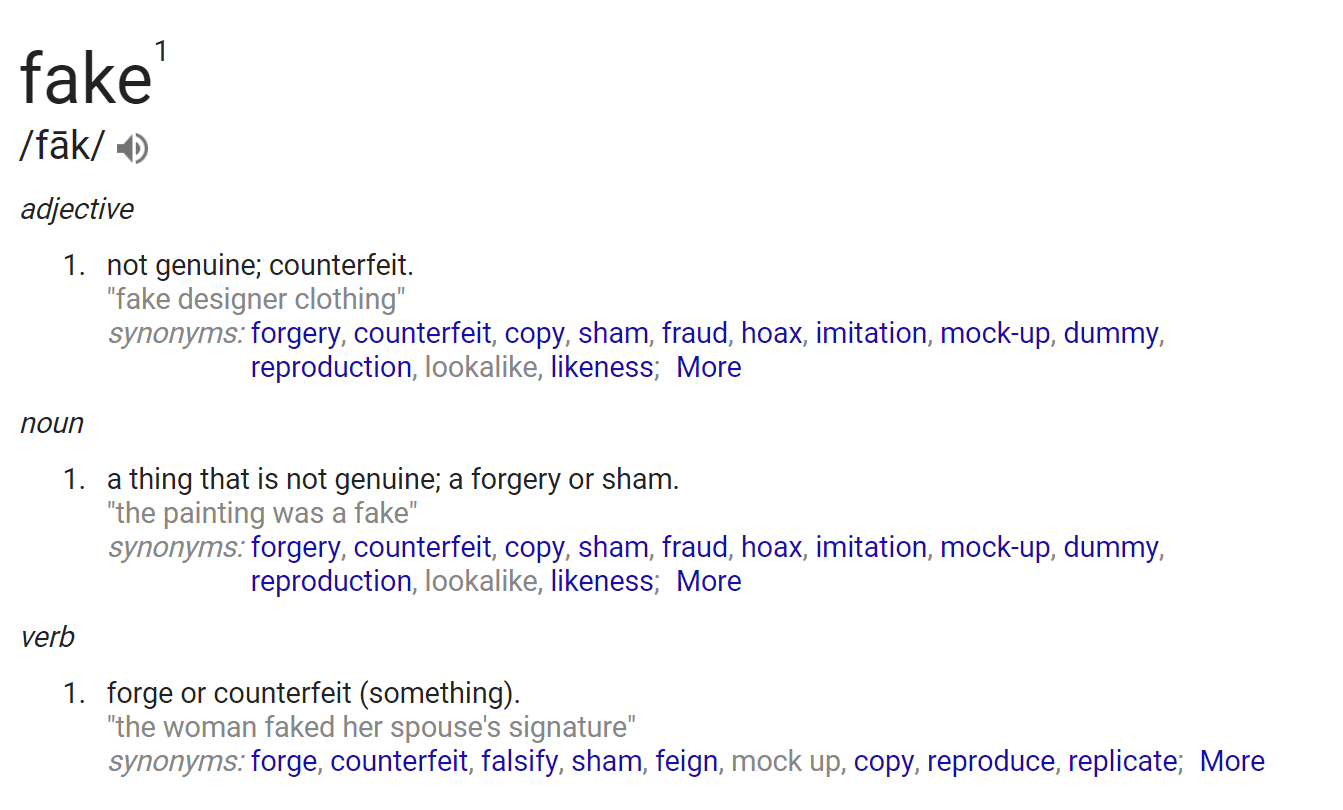Open the adjective synonym link "forgery"
Screen dimensions: 1343x810
(295, 334)
